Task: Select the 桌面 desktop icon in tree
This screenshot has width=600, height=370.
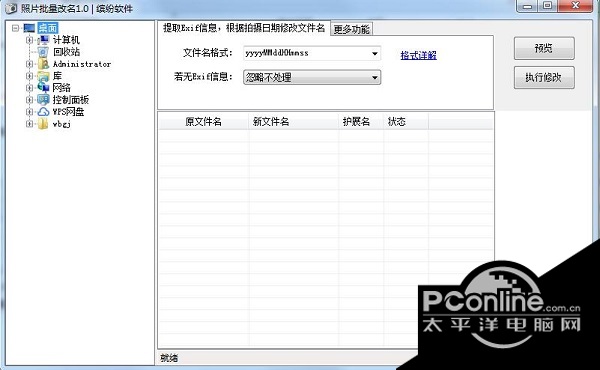Action: point(29,28)
